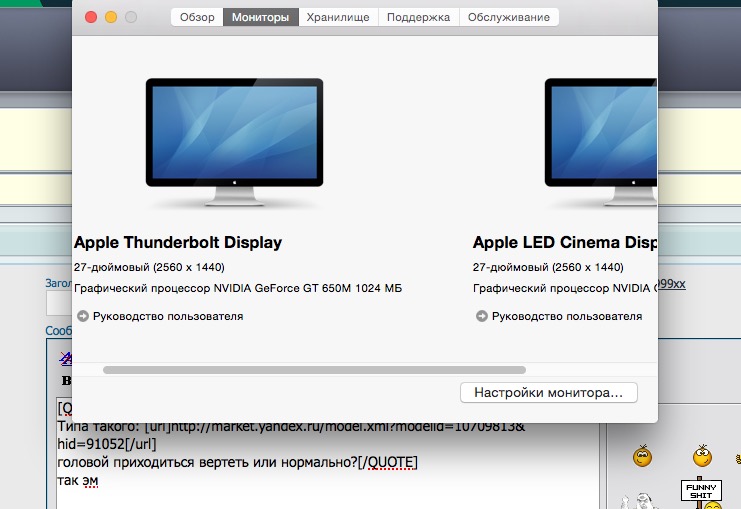Close the About This Mac window
This screenshot has width=741, height=509.
[x=91, y=17]
